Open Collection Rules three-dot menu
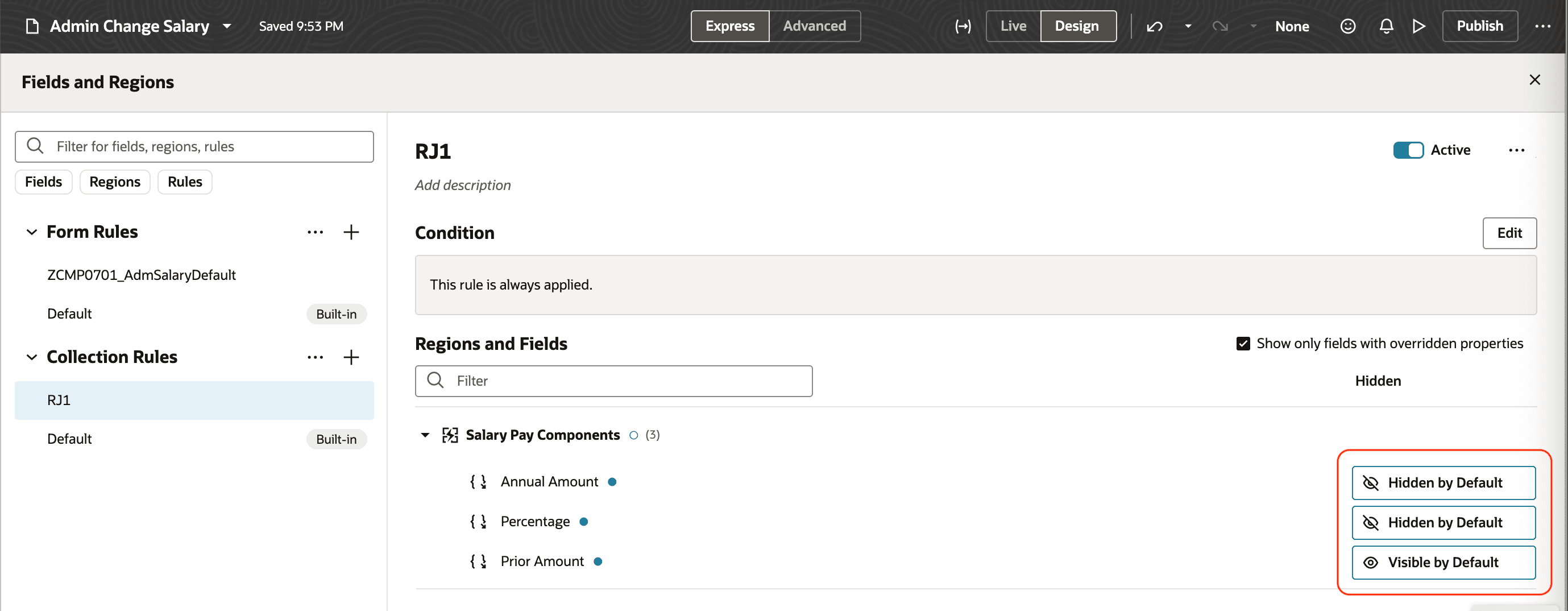This screenshot has height=611, width=1568. [x=316, y=357]
